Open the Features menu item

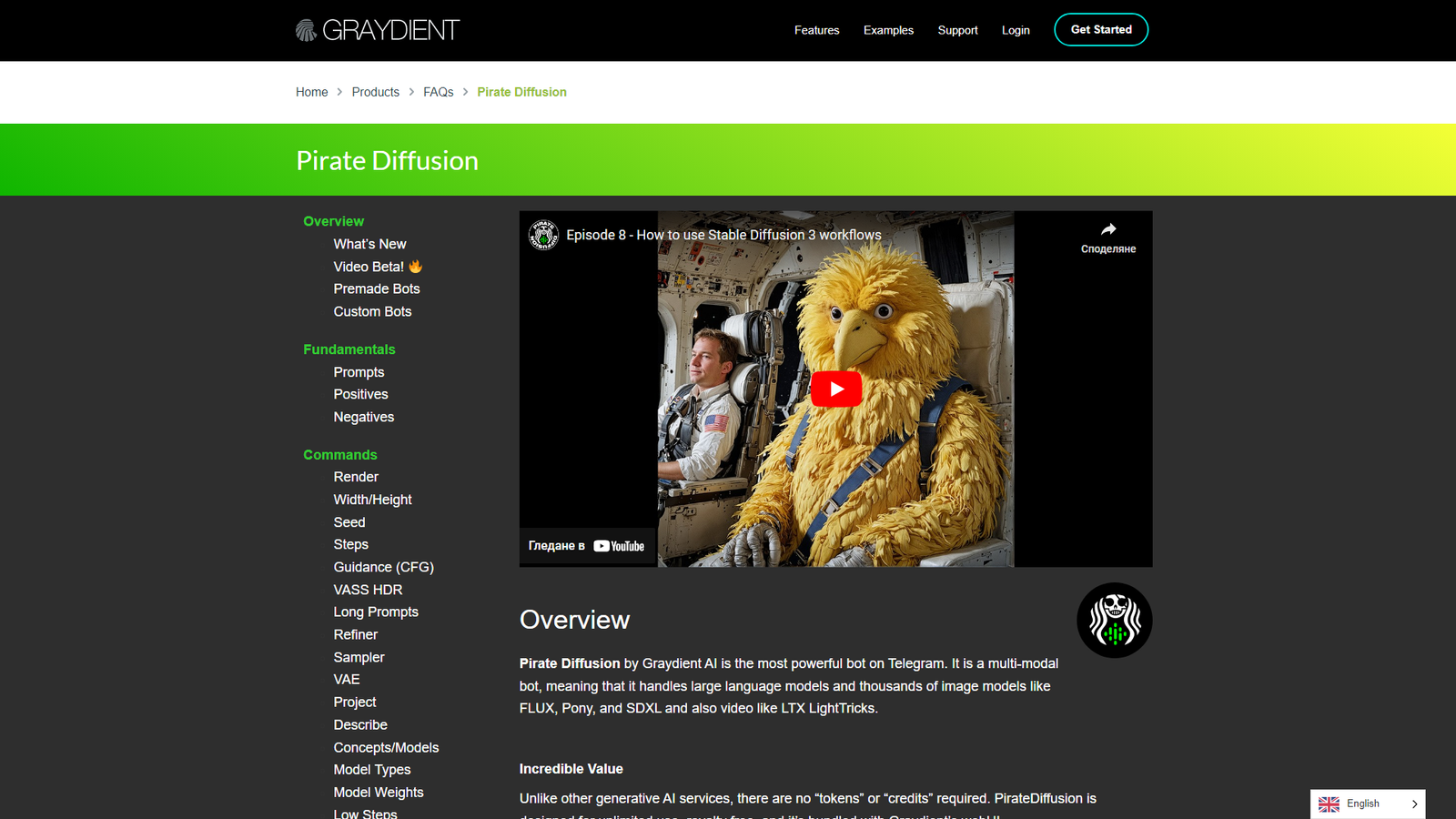816,30
